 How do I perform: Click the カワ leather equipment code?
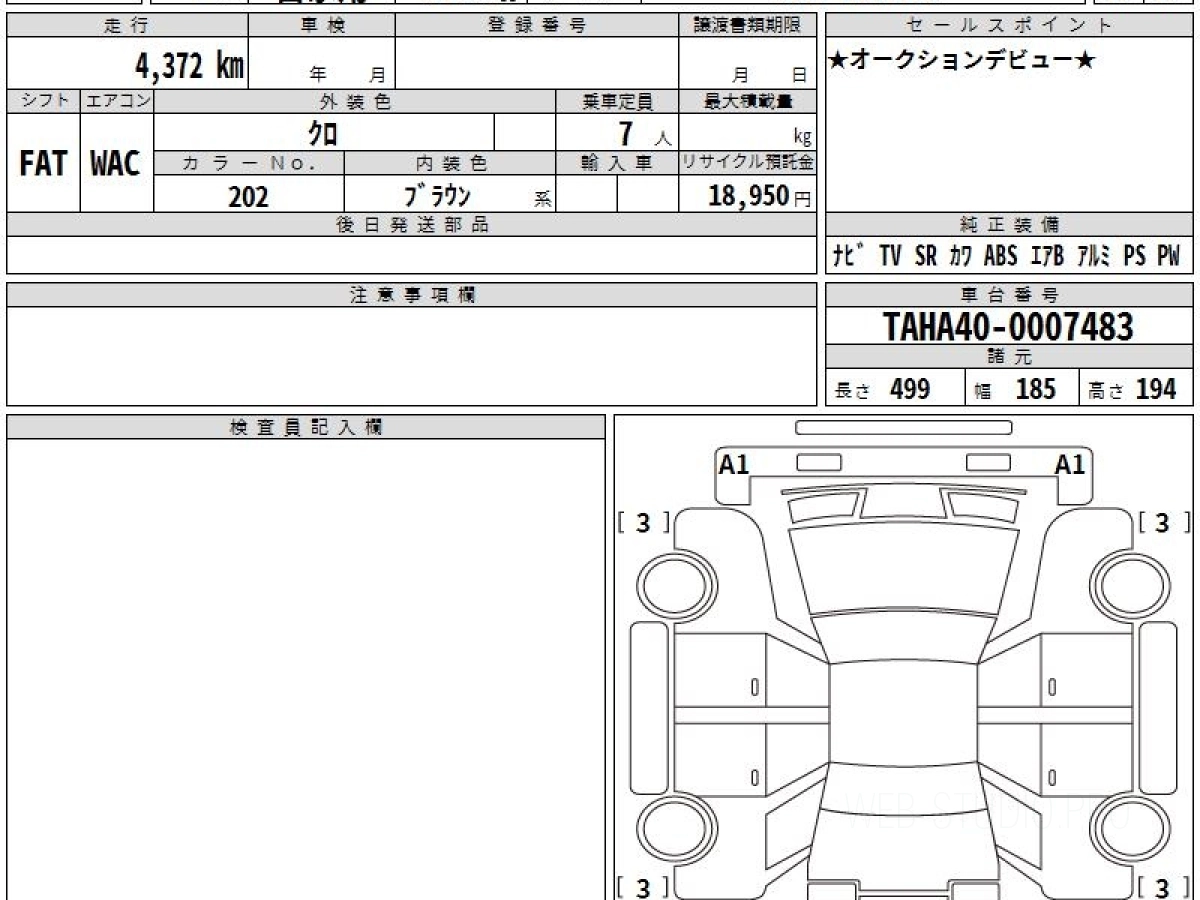(x=961, y=256)
